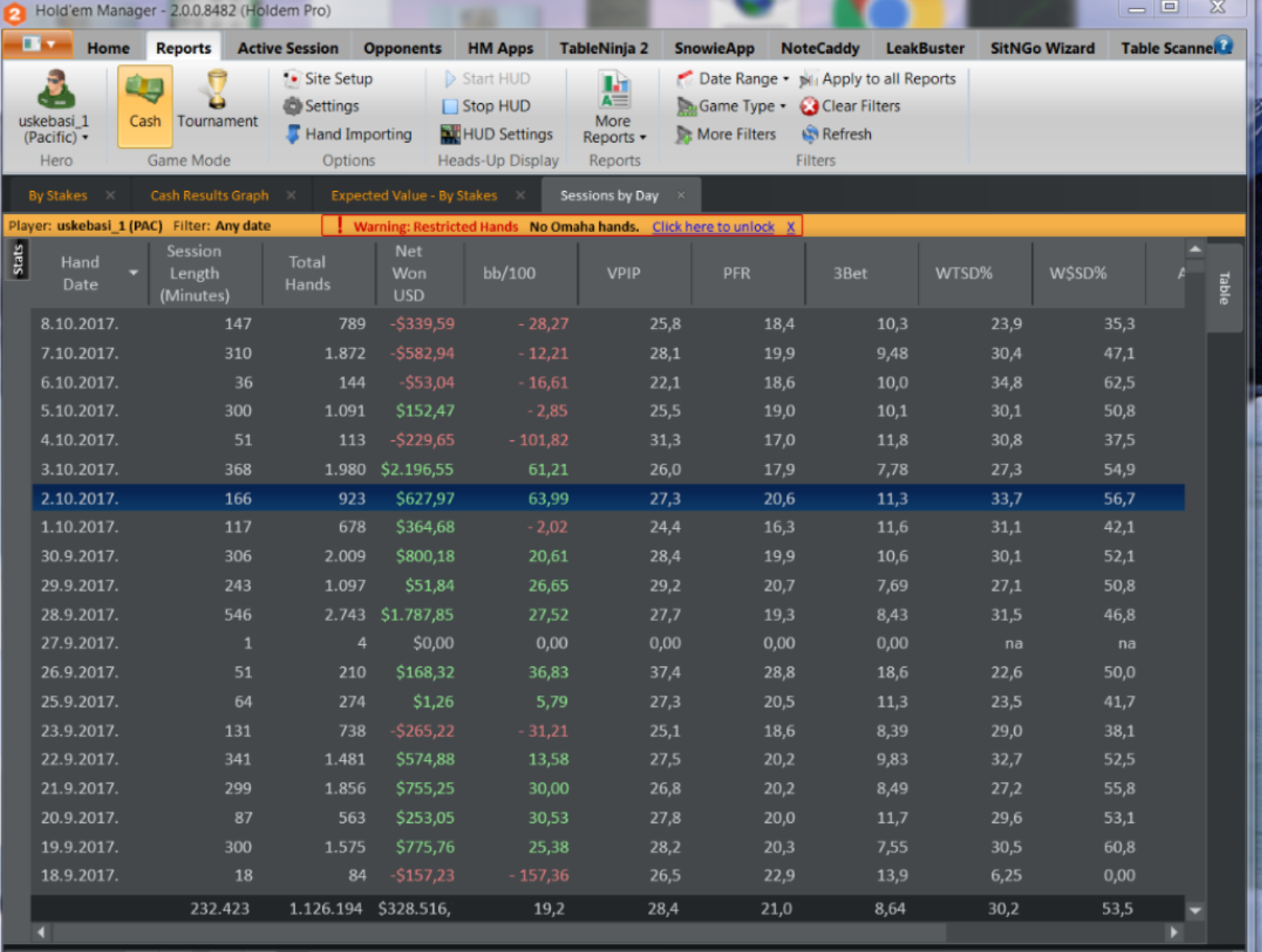Select the Reports ribbon tab
The height and width of the screenshot is (952, 1262).
tap(183, 48)
